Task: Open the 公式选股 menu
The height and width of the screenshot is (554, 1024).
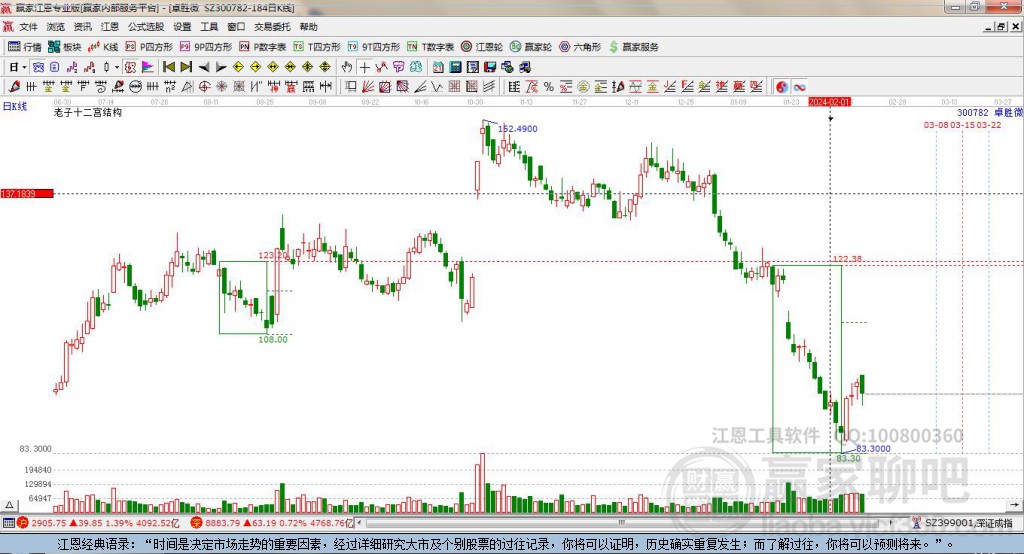Action: (146, 27)
